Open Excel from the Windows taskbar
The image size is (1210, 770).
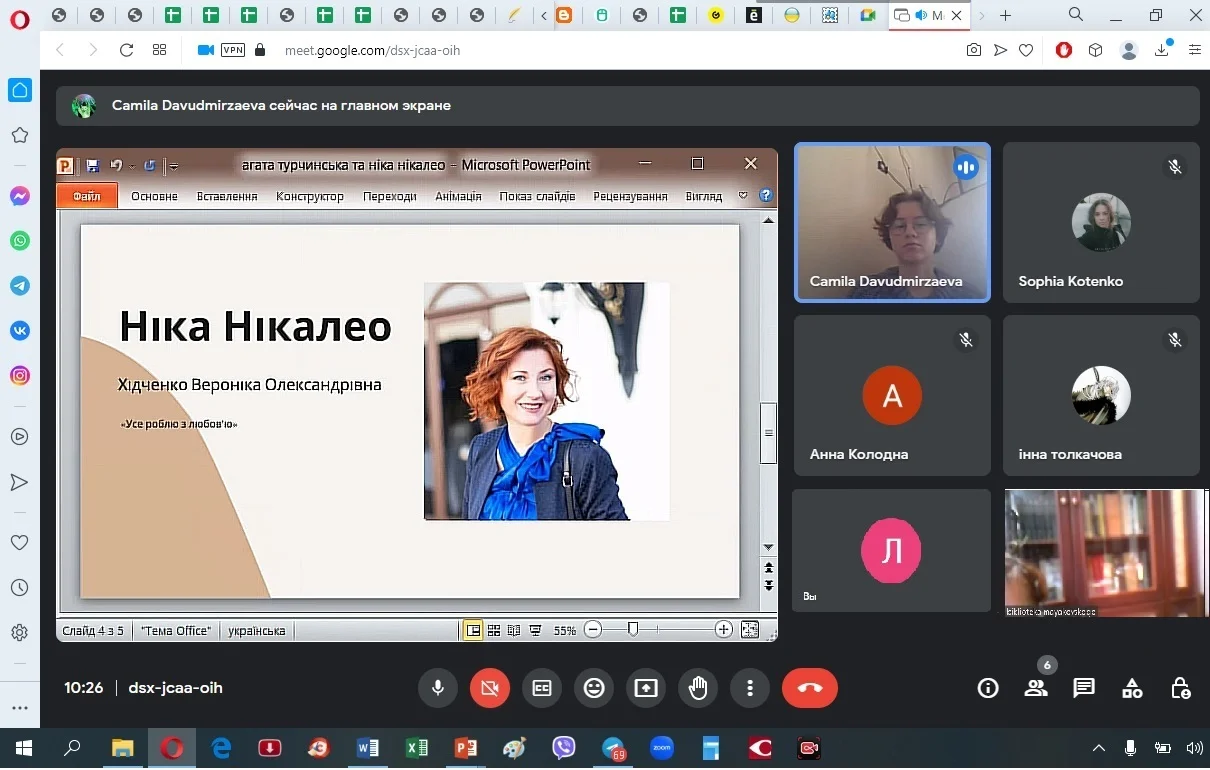pos(417,748)
